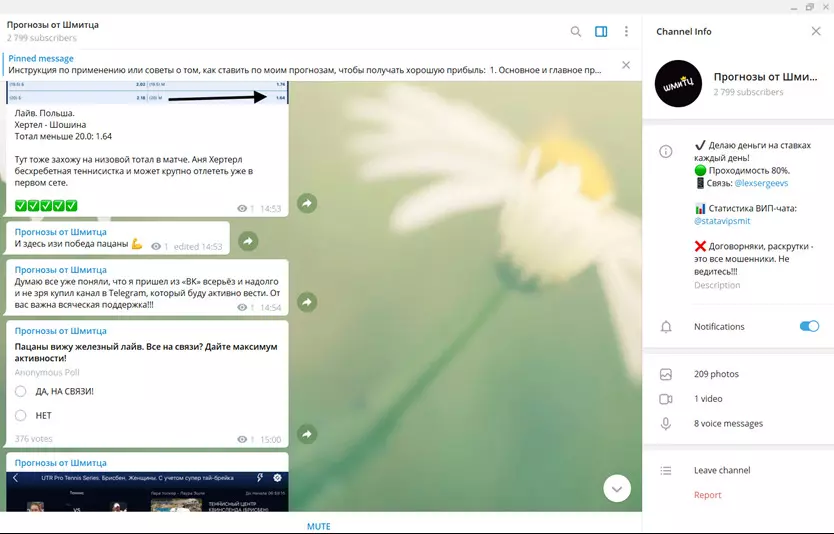Image resolution: width=834 pixels, height=534 pixels.
Task: Jump to latest messages with down arrow
Action: point(617,488)
